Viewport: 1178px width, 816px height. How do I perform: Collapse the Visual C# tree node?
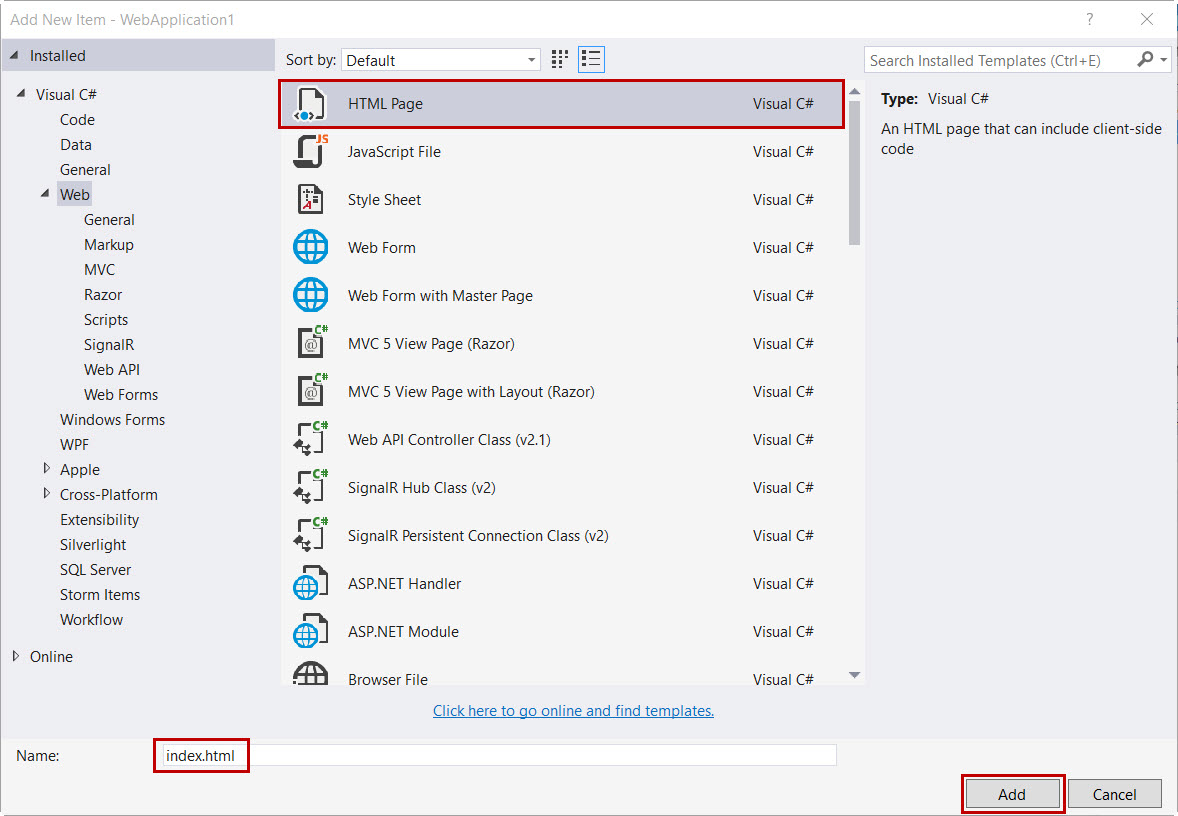point(20,94)
